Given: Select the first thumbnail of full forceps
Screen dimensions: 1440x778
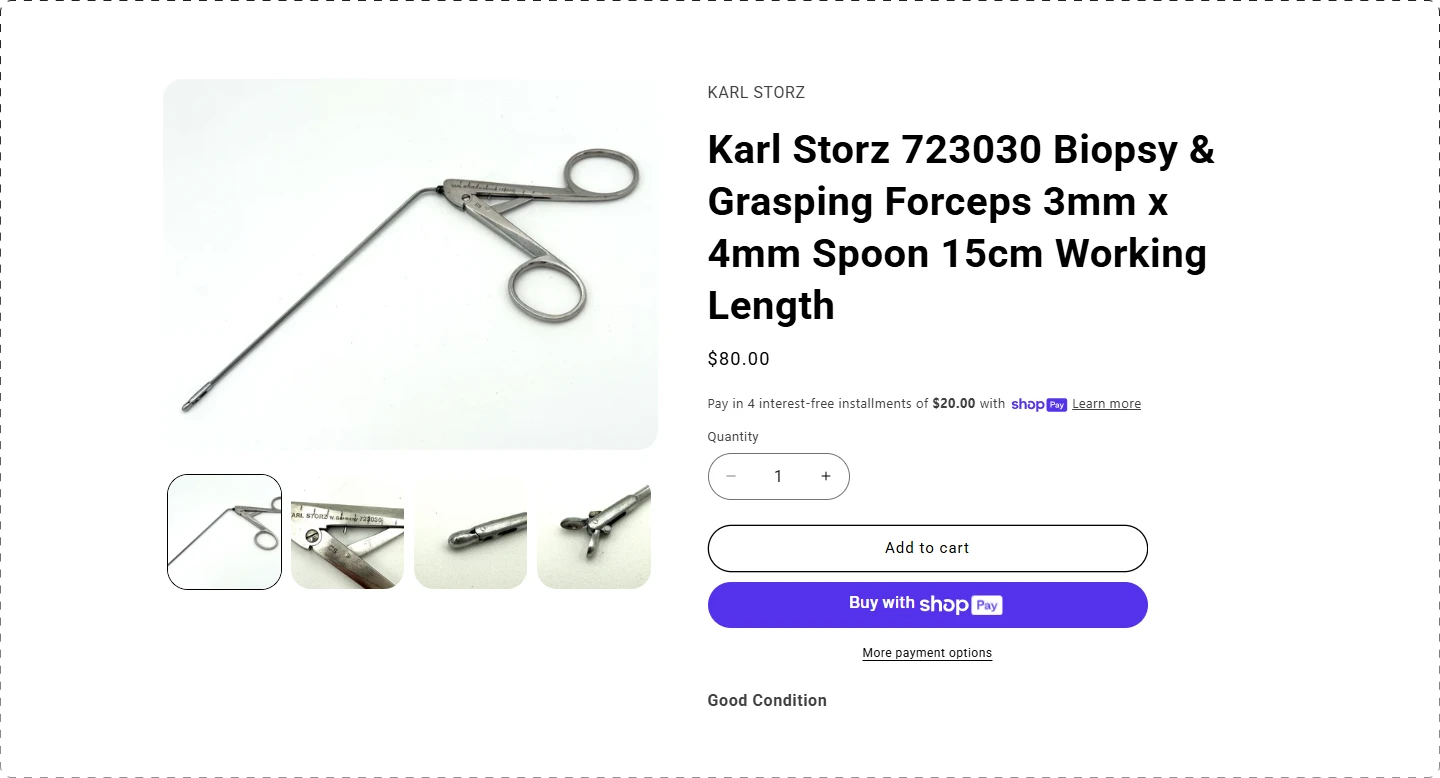Looking at the screenshot, I should (x=224, y=532).
